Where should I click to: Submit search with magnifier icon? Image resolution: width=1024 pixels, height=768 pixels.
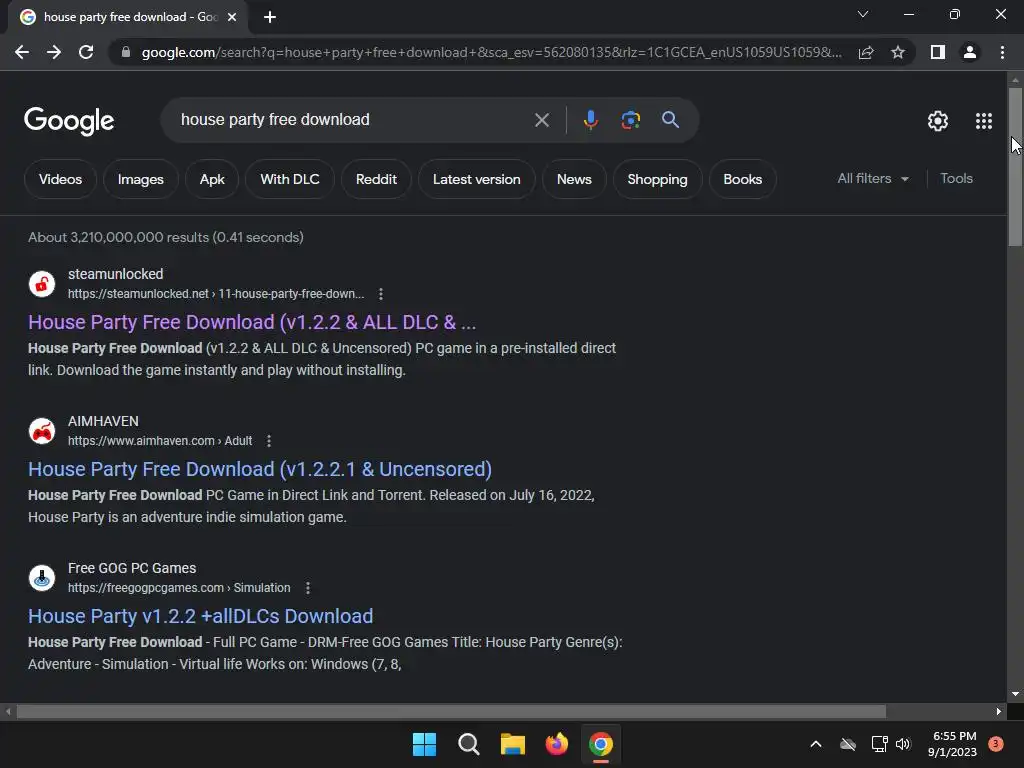point(670,120)
